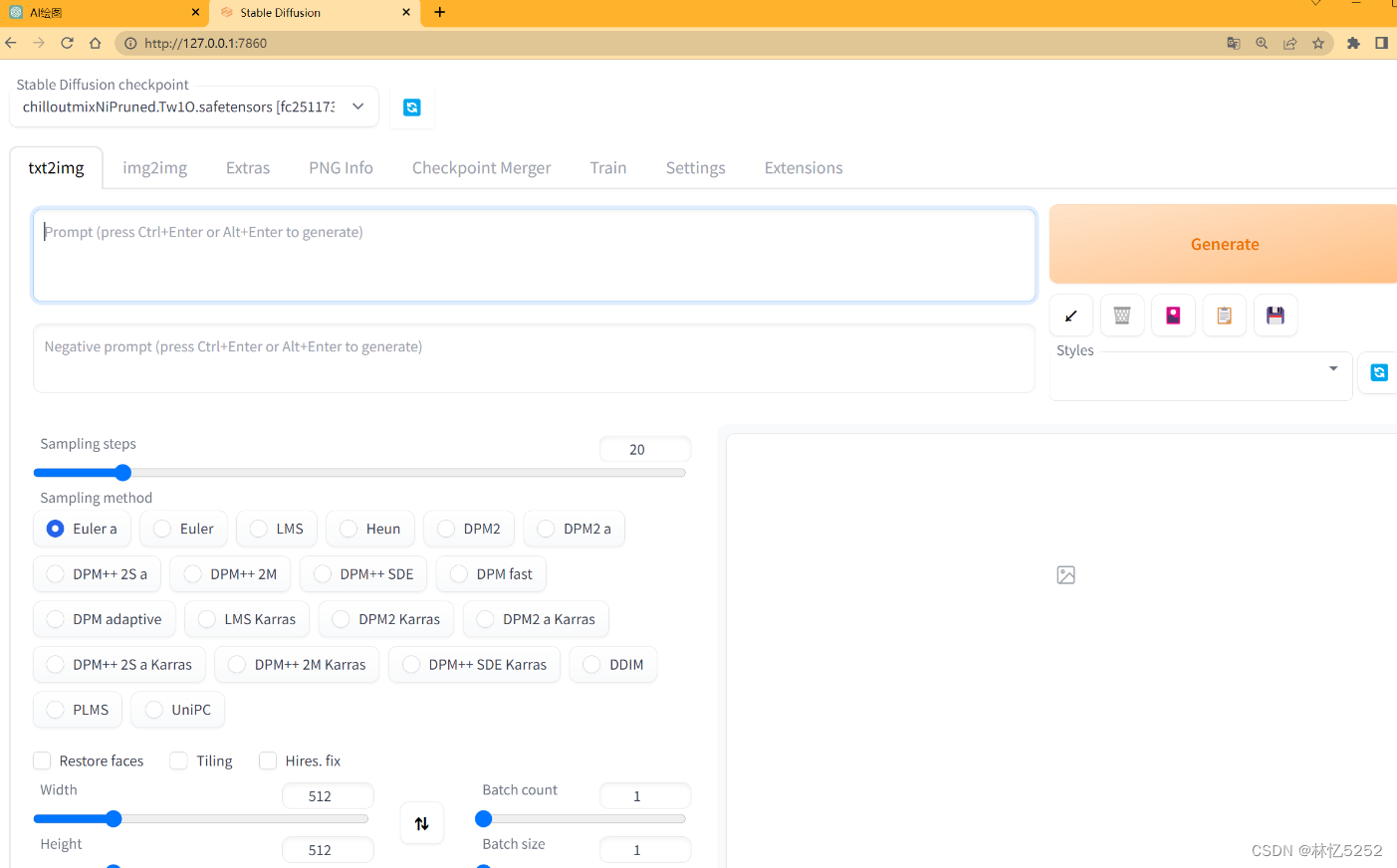This screenshot has height=868, width=1397.
Task: Click the Batch count slider handle
Action: tap(484, 819)
